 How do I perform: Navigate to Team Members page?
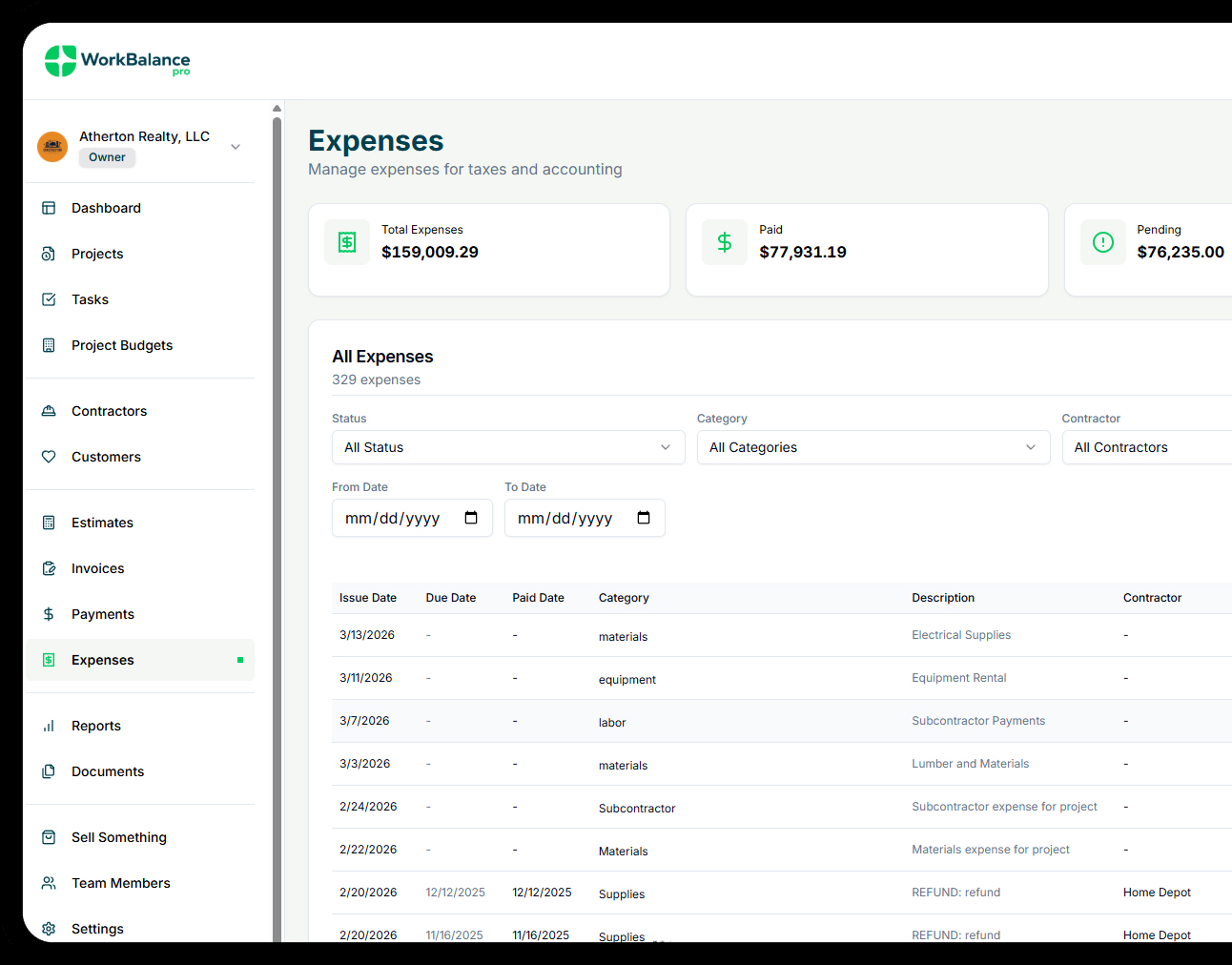click(120, 883)
